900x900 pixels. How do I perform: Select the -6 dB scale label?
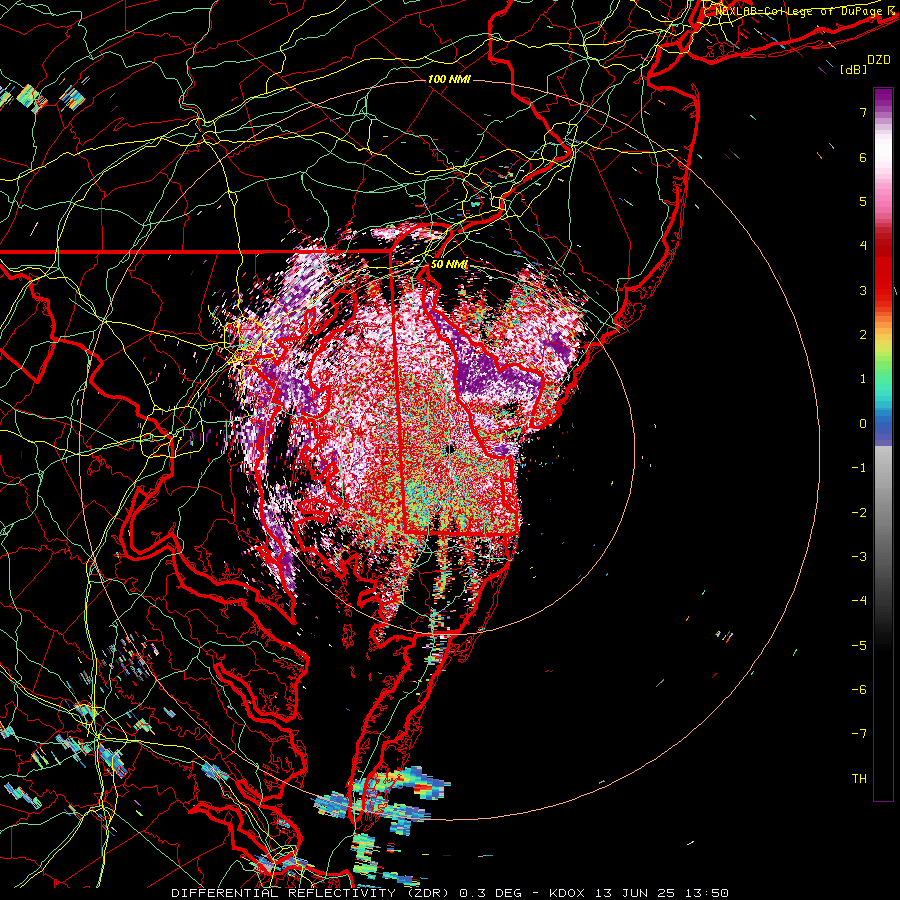pyautogui.click(x=859, y=690)
